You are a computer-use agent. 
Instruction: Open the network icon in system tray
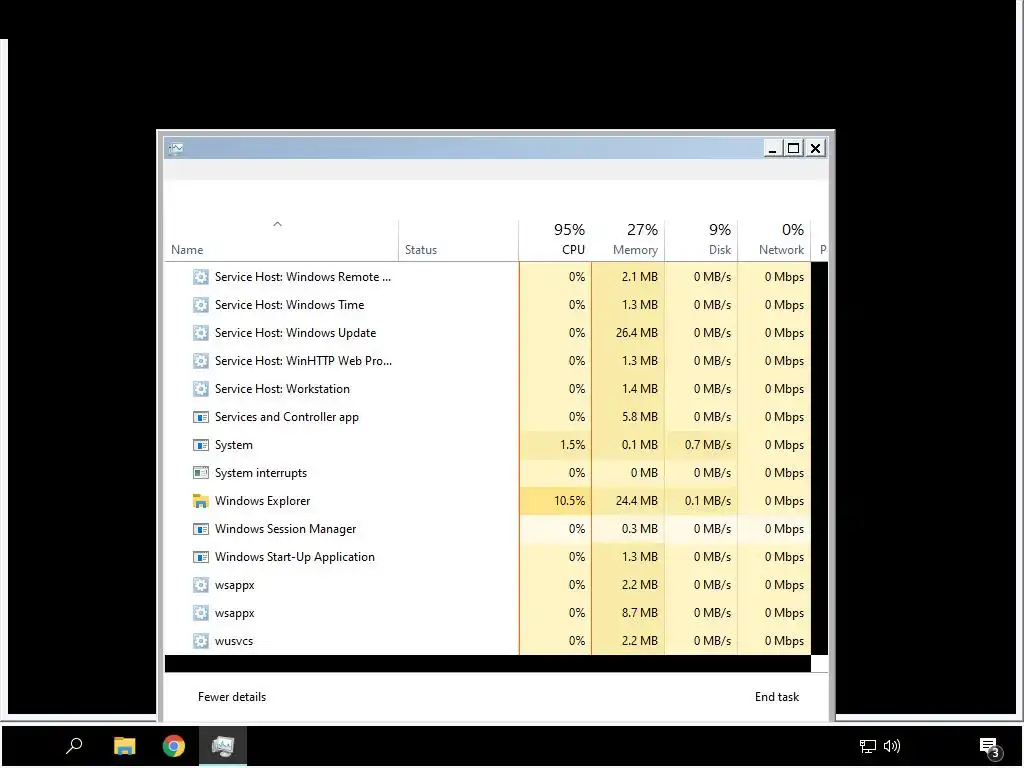pyautogui.click(x=867, y=746)
